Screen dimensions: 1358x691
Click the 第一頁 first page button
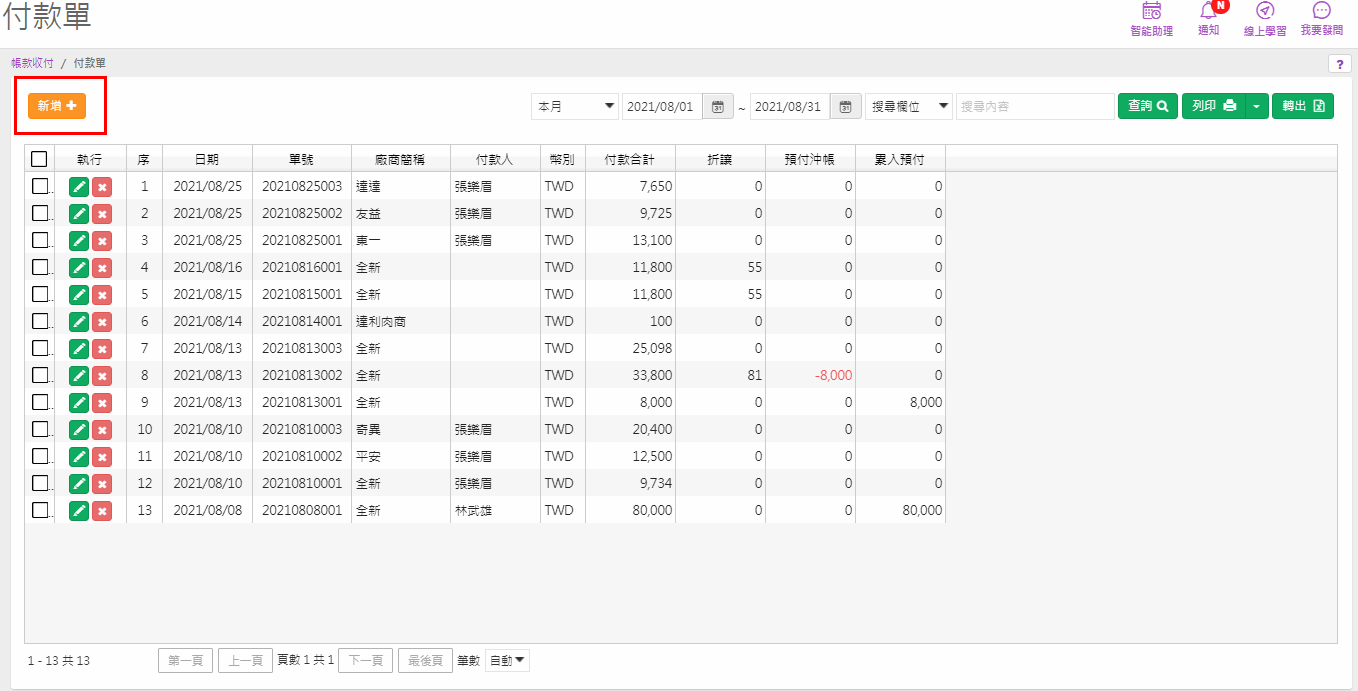tap(185, 661)
